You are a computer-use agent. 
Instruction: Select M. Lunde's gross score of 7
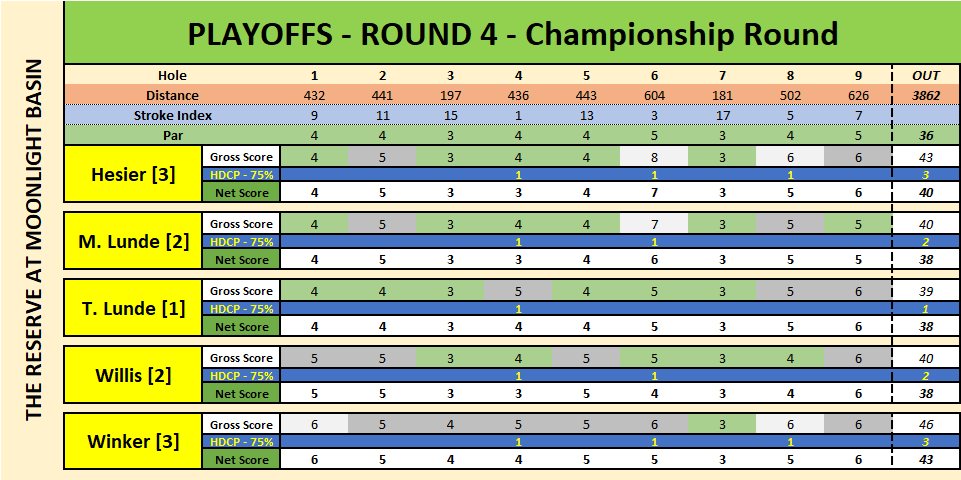(x=654, y=223)
